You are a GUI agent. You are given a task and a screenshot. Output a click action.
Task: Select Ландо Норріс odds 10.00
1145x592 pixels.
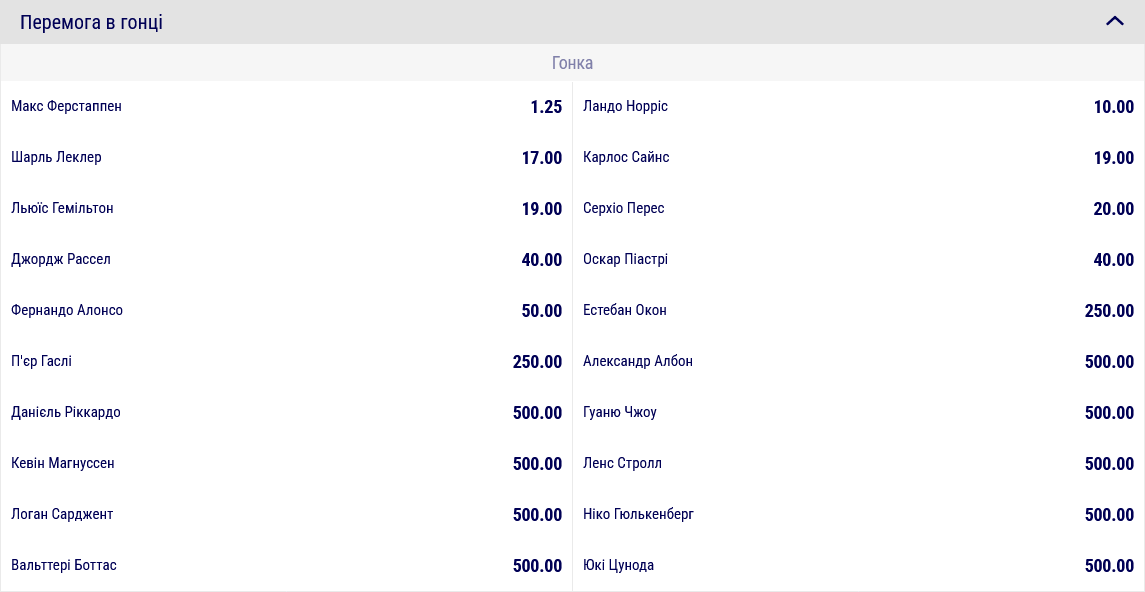click(x=1113, y=107)
